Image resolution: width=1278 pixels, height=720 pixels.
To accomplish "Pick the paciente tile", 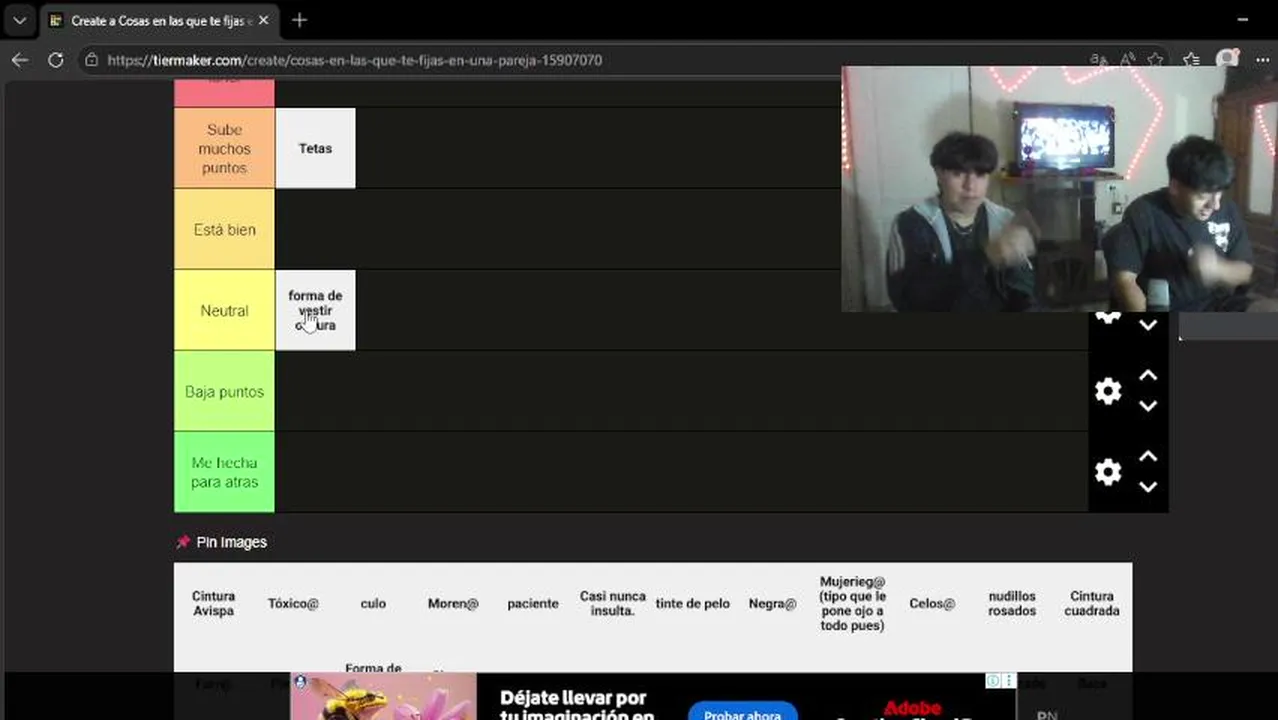I will 533,603.
